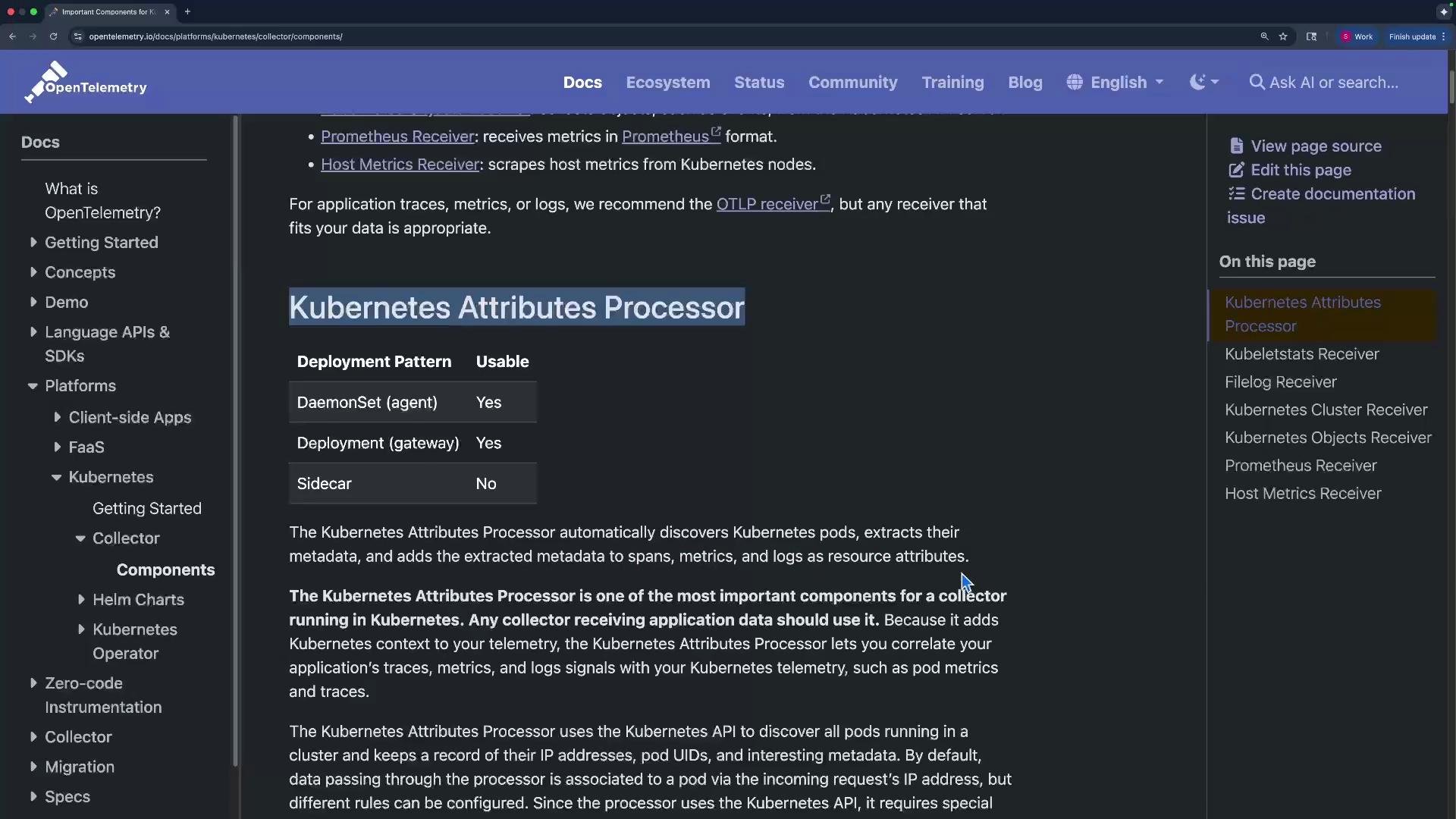Viewport: 1456px width, 819px height.
Task: Open the Ecosystem navbar item
Action: (668, 82)
